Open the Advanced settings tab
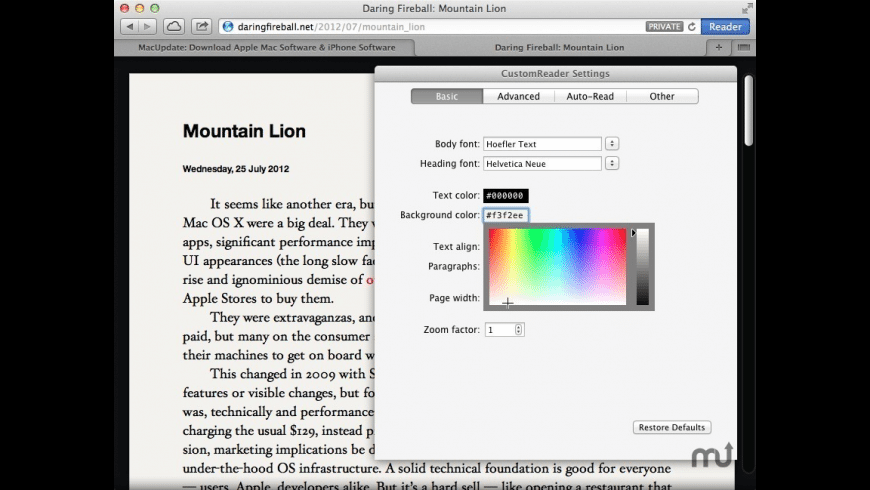Image resolution: width=870 pixels, height=490 pixels. coord(518,96)
